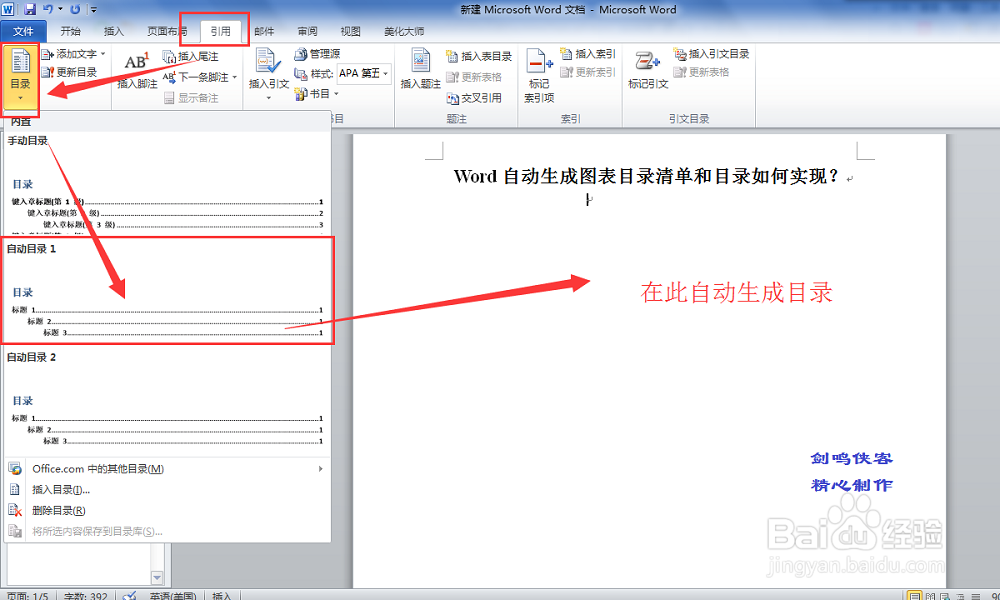Viewport: 1000px width, 600px height.
Task: Open 管理源 (Manage Sources)
Action: pos(317,54)
